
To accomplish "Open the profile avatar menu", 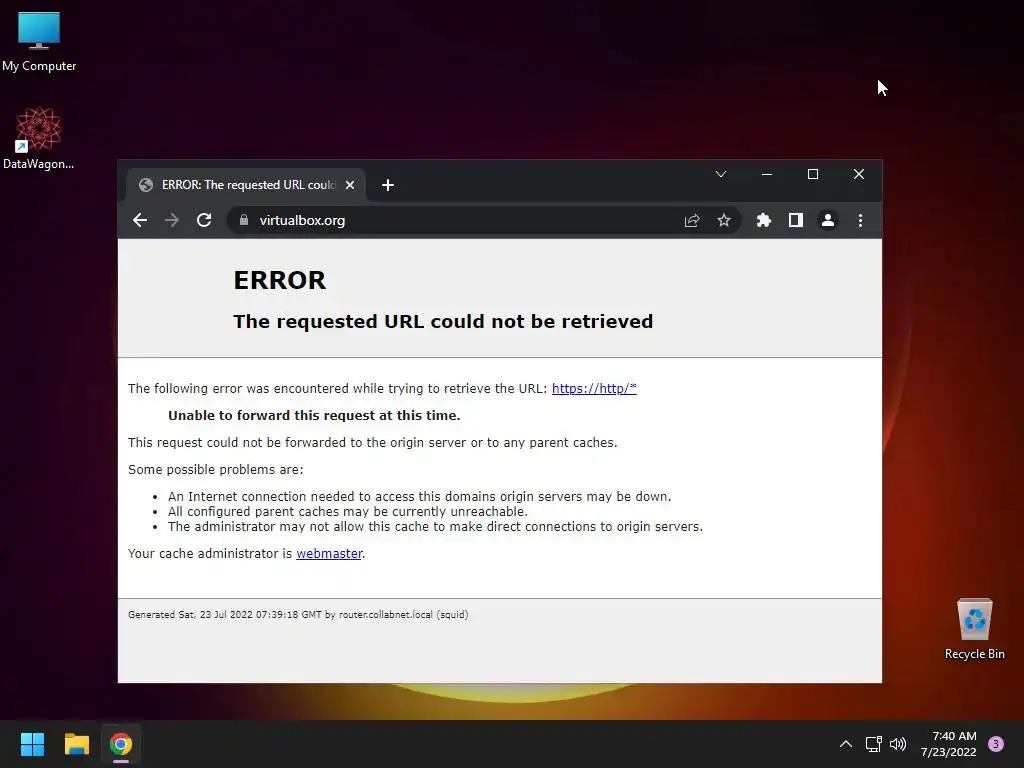I will click(x=827, y=220).
